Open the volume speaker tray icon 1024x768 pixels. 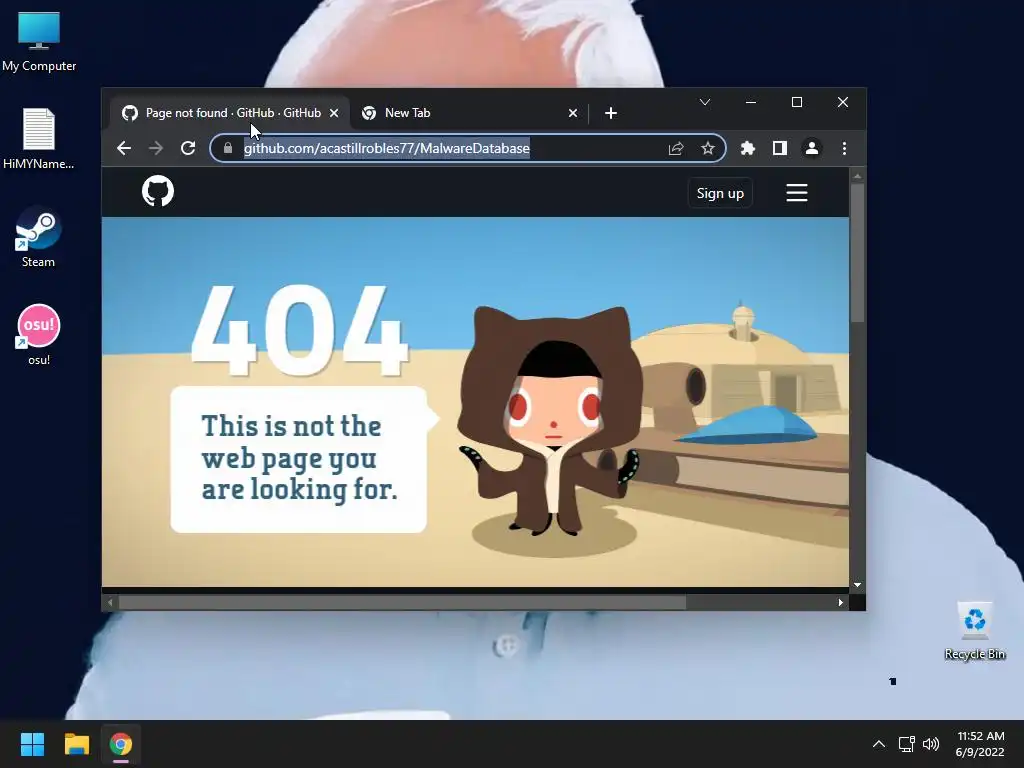click(931, 744)
